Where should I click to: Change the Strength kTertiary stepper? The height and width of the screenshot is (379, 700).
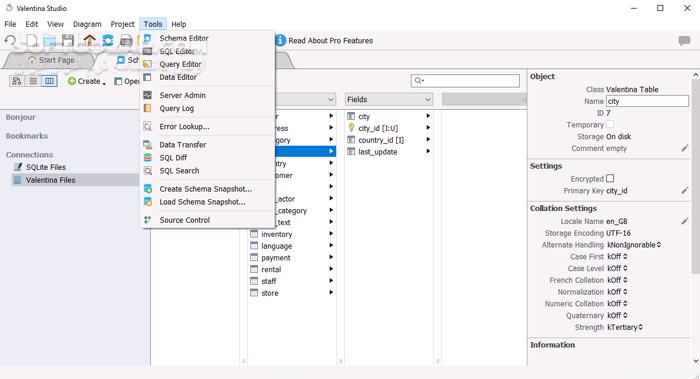625,327
